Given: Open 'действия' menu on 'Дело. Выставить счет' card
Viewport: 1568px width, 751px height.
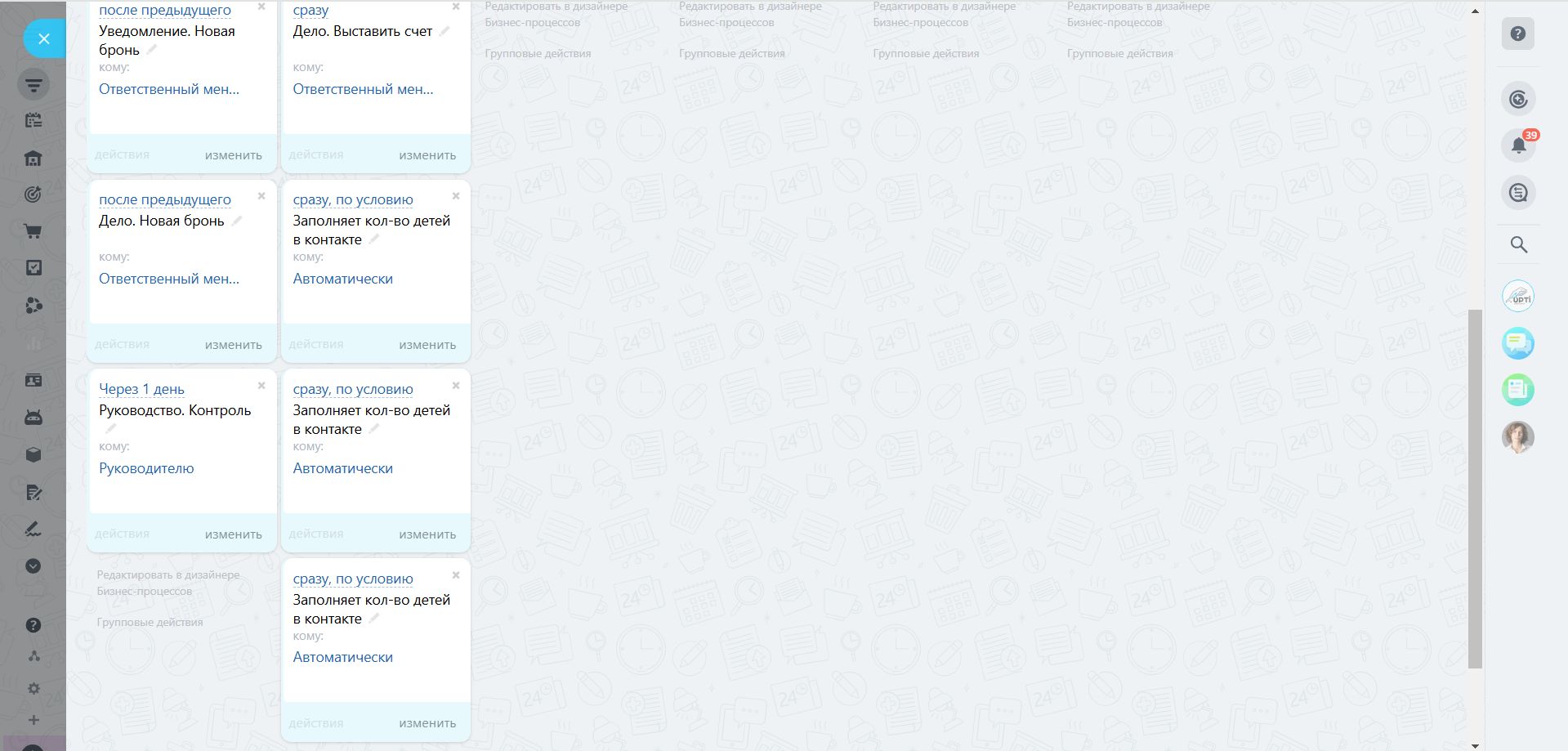Looking at the screenshot, I should [316, 154].
